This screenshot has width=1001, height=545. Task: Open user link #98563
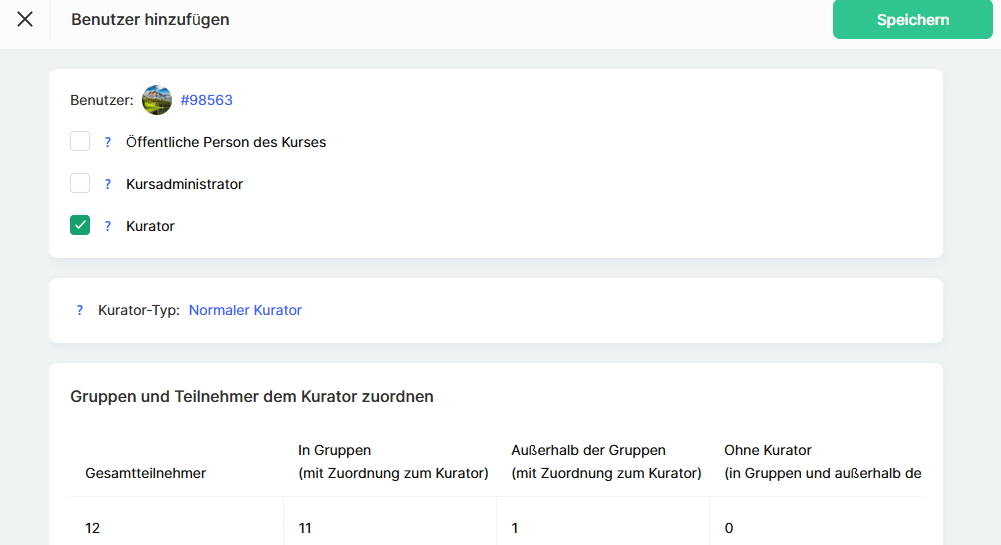tap(206, 100)
